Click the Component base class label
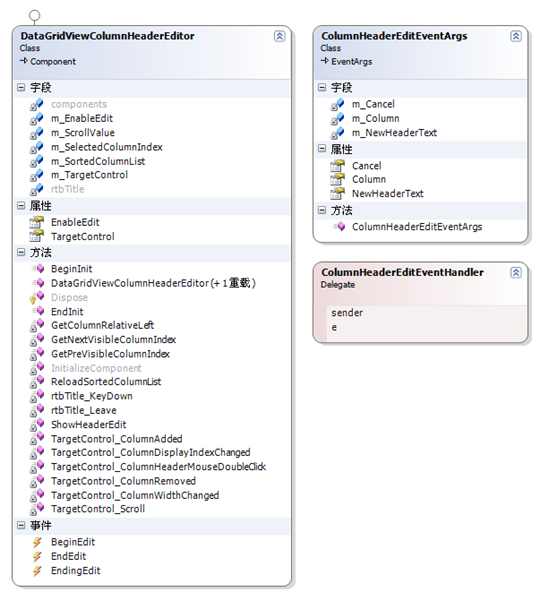This screenshot has width=540, height=600. [x=53, y=62]
